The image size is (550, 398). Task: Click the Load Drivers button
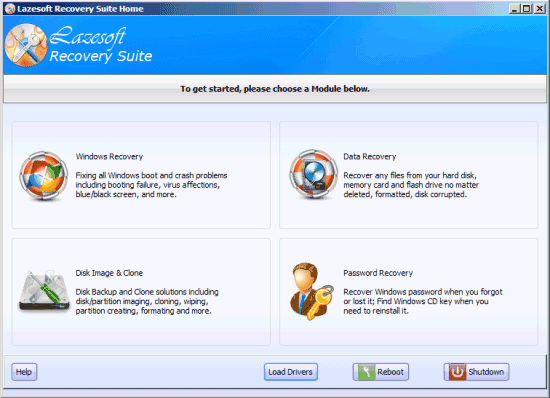tap(290, 372)
